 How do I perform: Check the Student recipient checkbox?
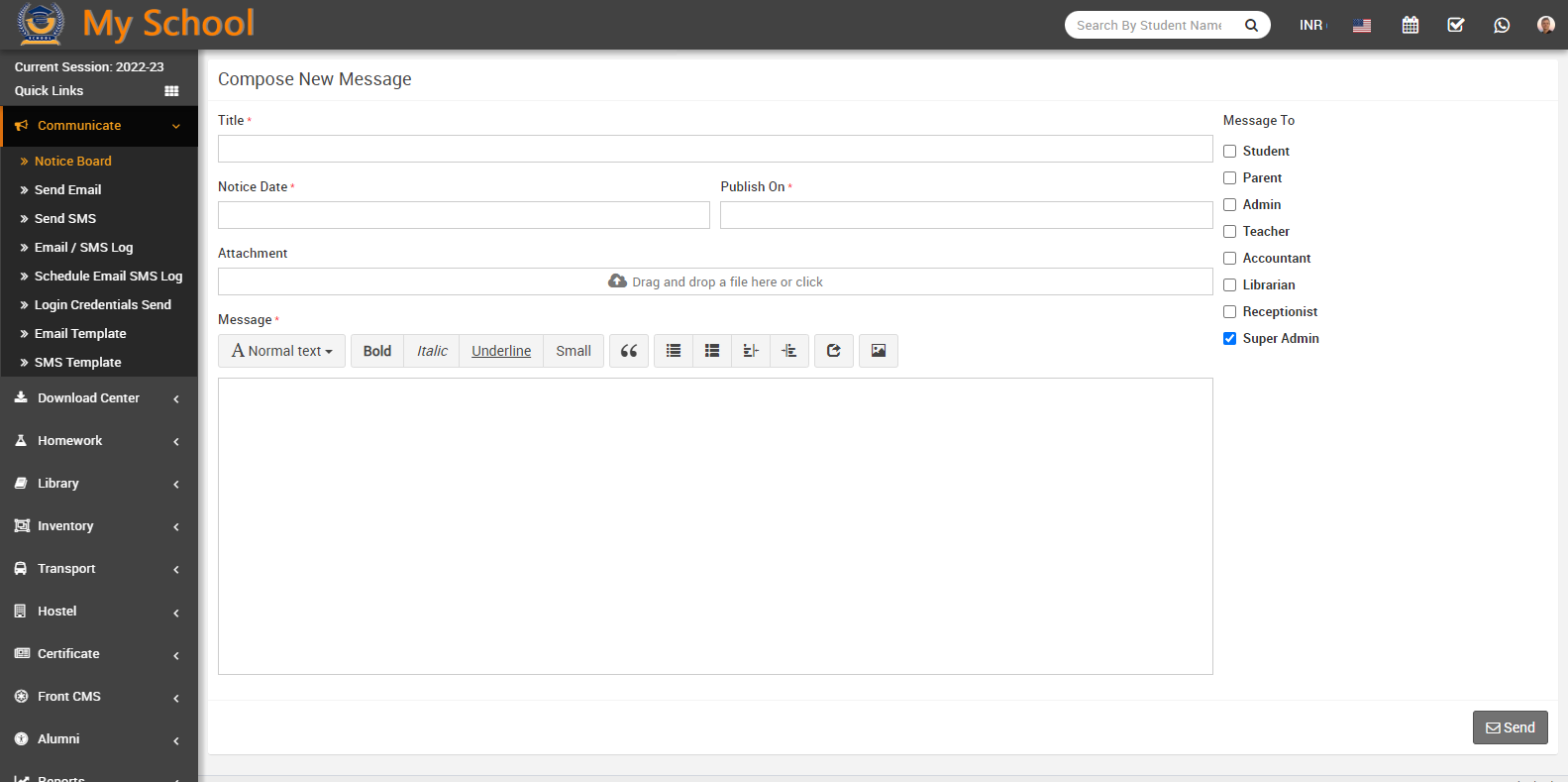(1229, 152)
